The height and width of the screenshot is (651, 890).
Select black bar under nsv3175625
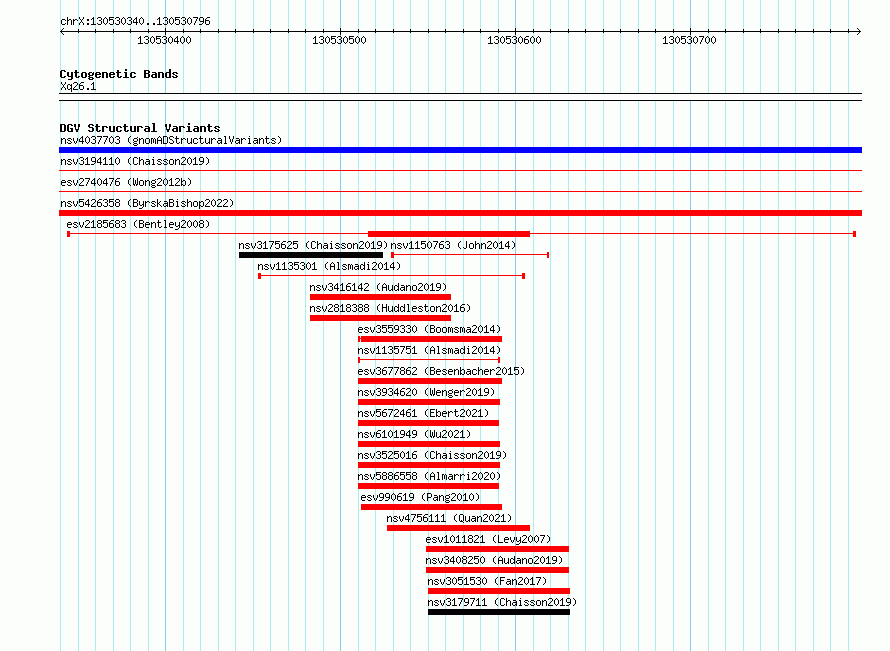coord(311,255)
